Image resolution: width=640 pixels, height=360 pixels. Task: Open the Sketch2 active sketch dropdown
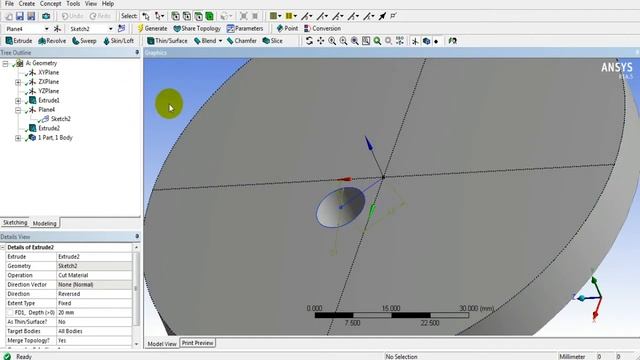pos(111,29)
